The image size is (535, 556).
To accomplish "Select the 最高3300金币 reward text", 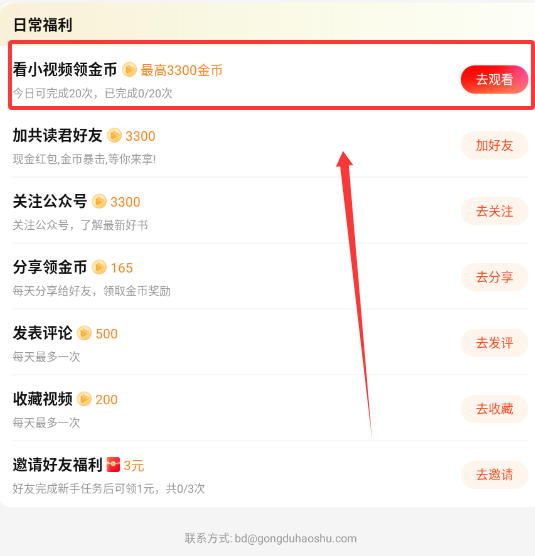I will 182,70.
